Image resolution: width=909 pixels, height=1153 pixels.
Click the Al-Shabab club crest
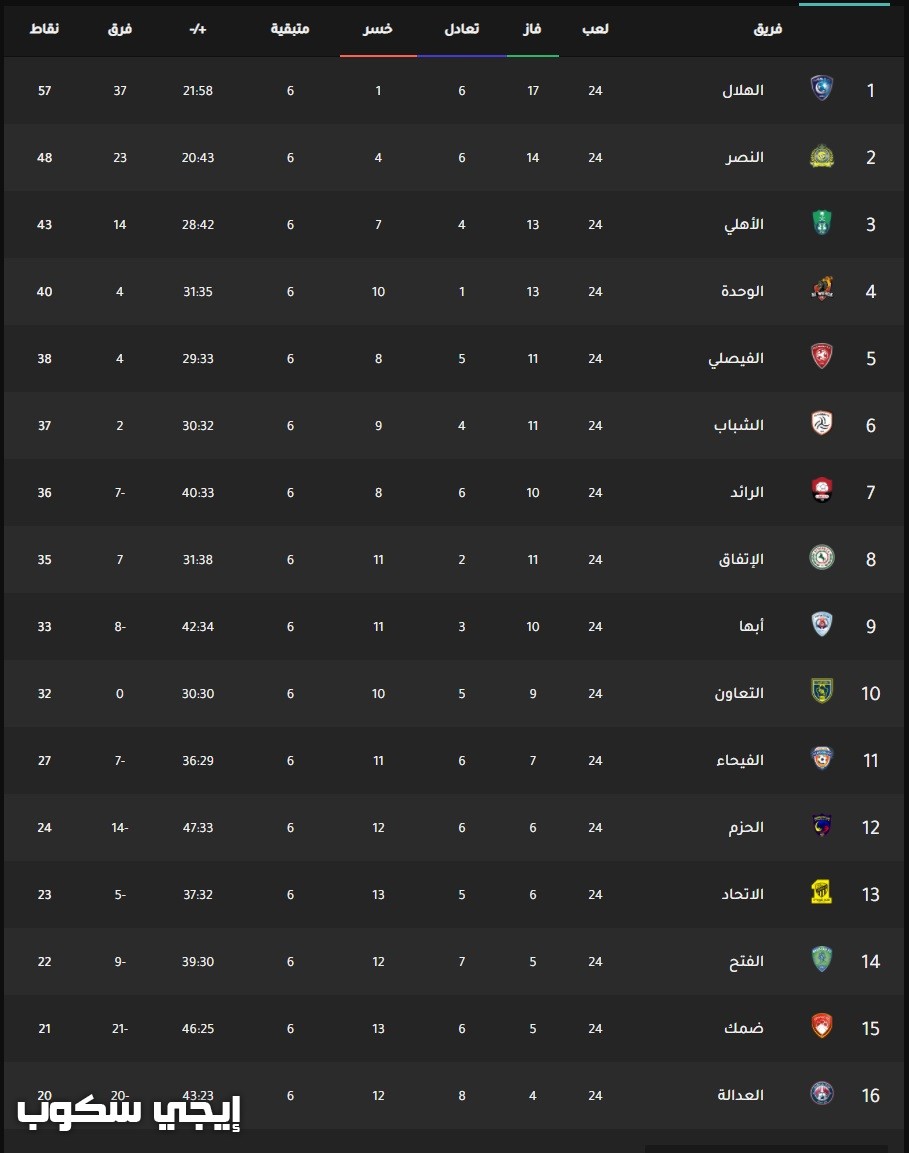click(821, 424)
